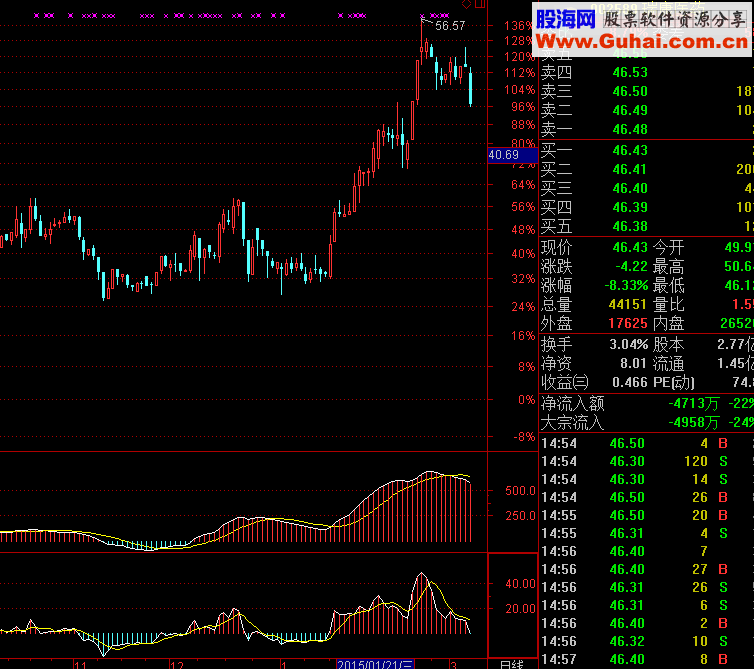The image size is (754, 669).
Task: Click the red panel-layout icon beside the diamond
Action: (x=480, y=4)
